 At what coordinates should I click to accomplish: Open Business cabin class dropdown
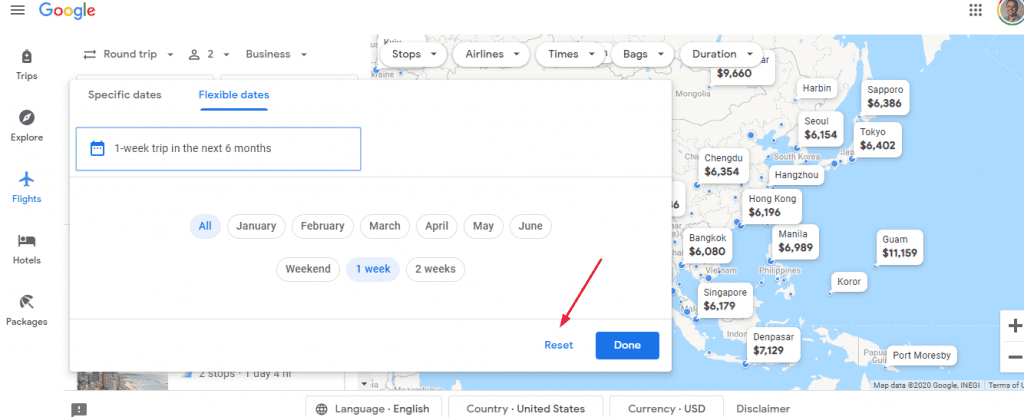tap(276, 54)
